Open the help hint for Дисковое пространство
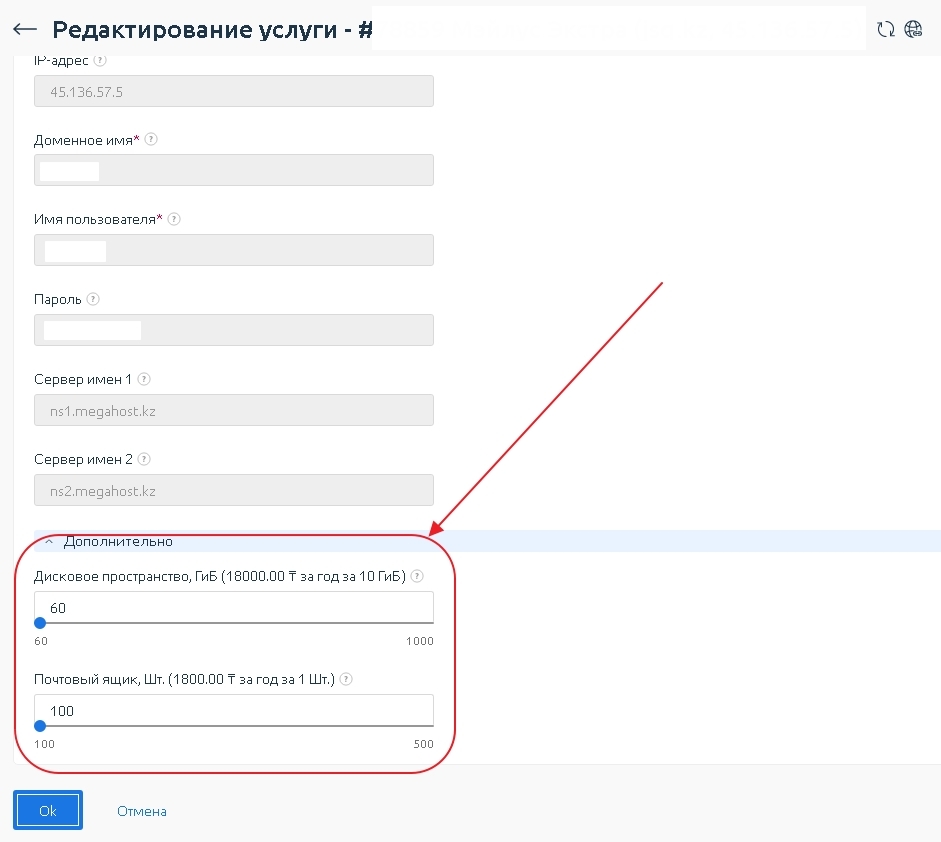The image size is (941, 842). pos(417,576)
